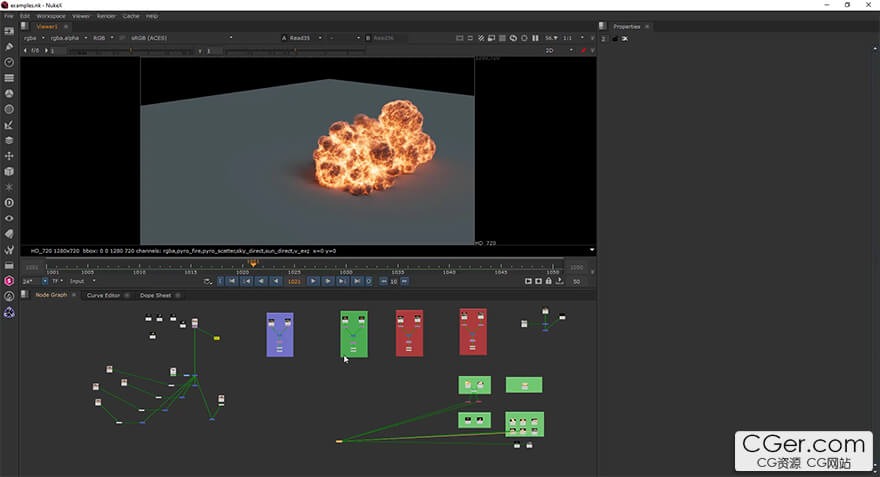Image resolution: width=880 pixels, height=477 pixels.
Task: Click the pink hexagon plugin icon
Action: tap(9, 280)
